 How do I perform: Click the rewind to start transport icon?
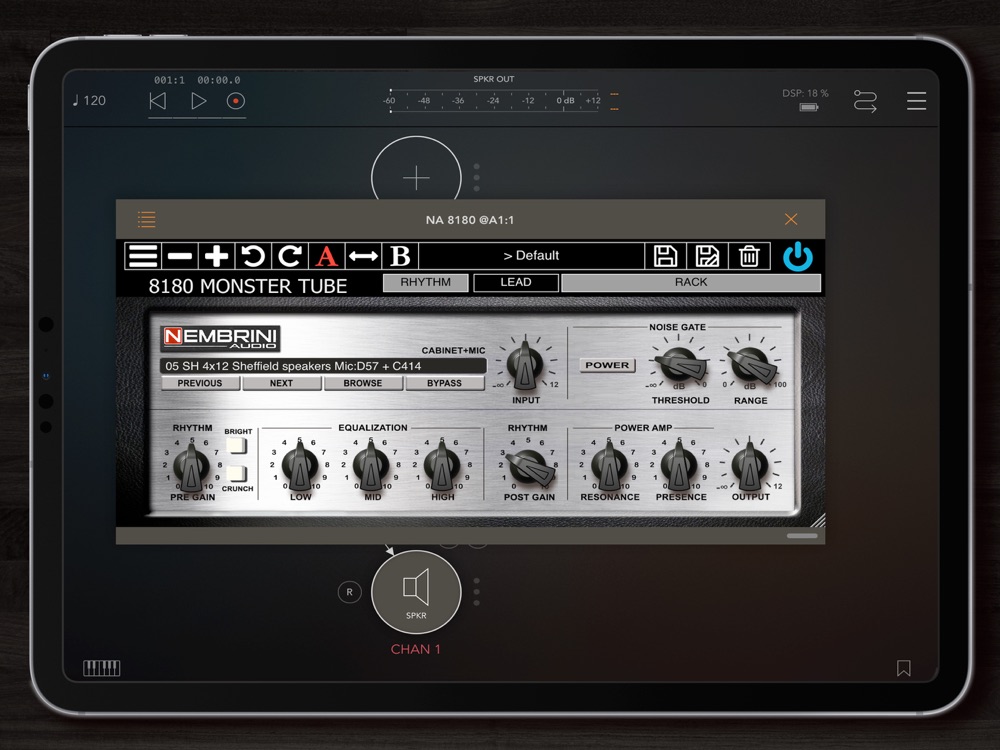click(158, 101)
